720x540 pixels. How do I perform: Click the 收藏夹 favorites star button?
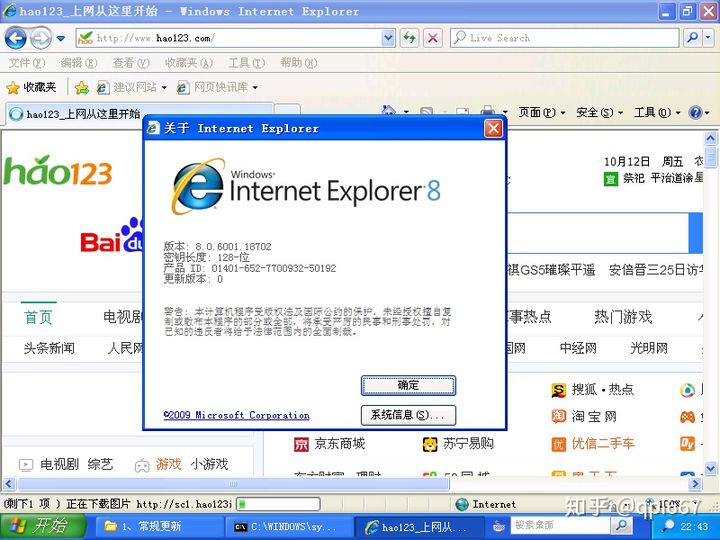(x=31, y=87)
